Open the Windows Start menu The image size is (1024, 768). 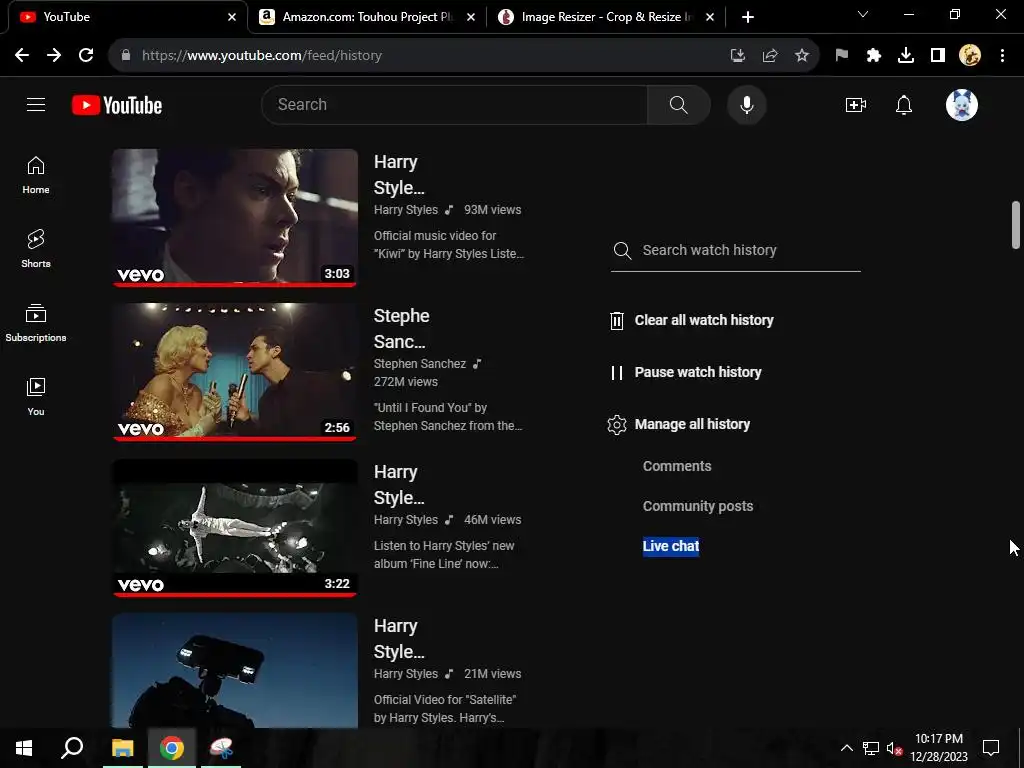[x=24, y=748]
